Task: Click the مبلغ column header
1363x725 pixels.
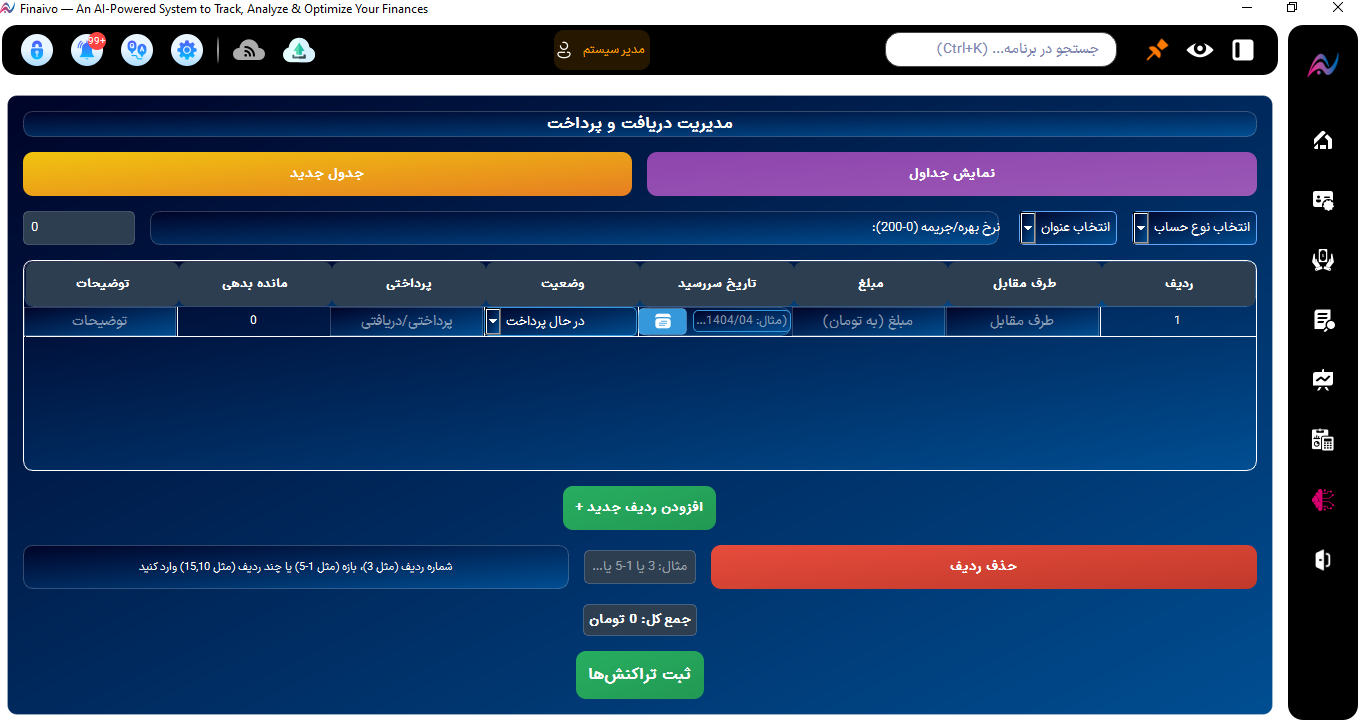Action: pyautogui.click(x=870, y=284)
